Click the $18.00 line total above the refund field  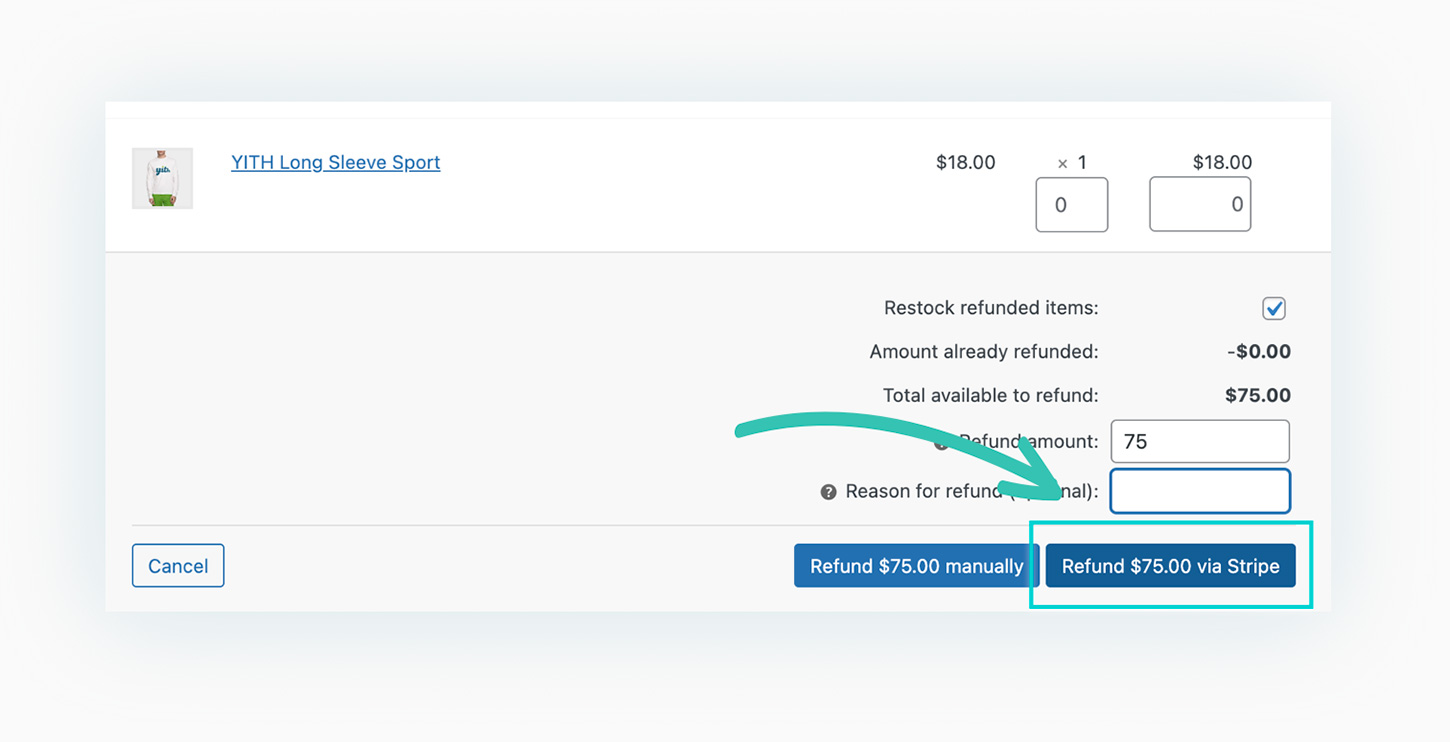(x=1222, y=162)
